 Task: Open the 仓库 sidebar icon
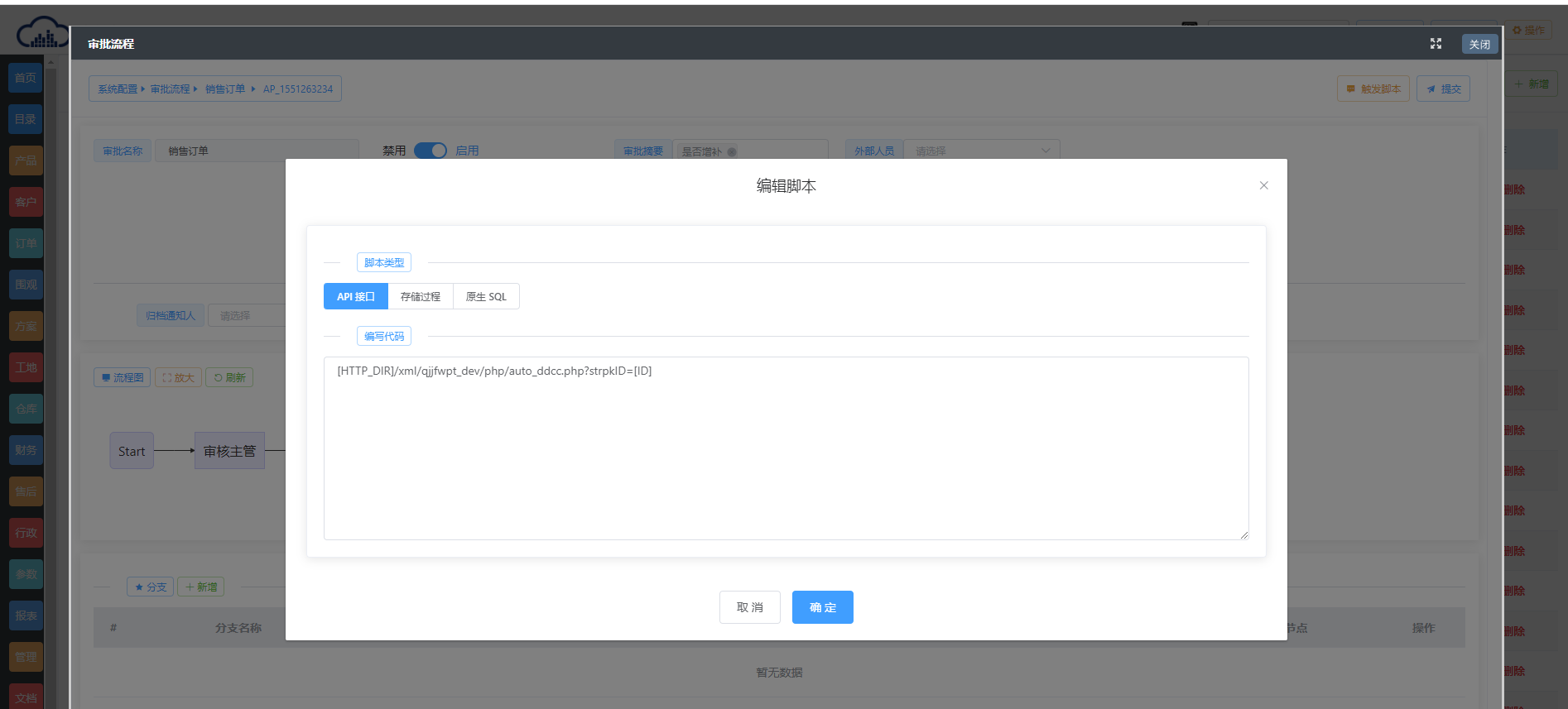click(x=26, y=409)
